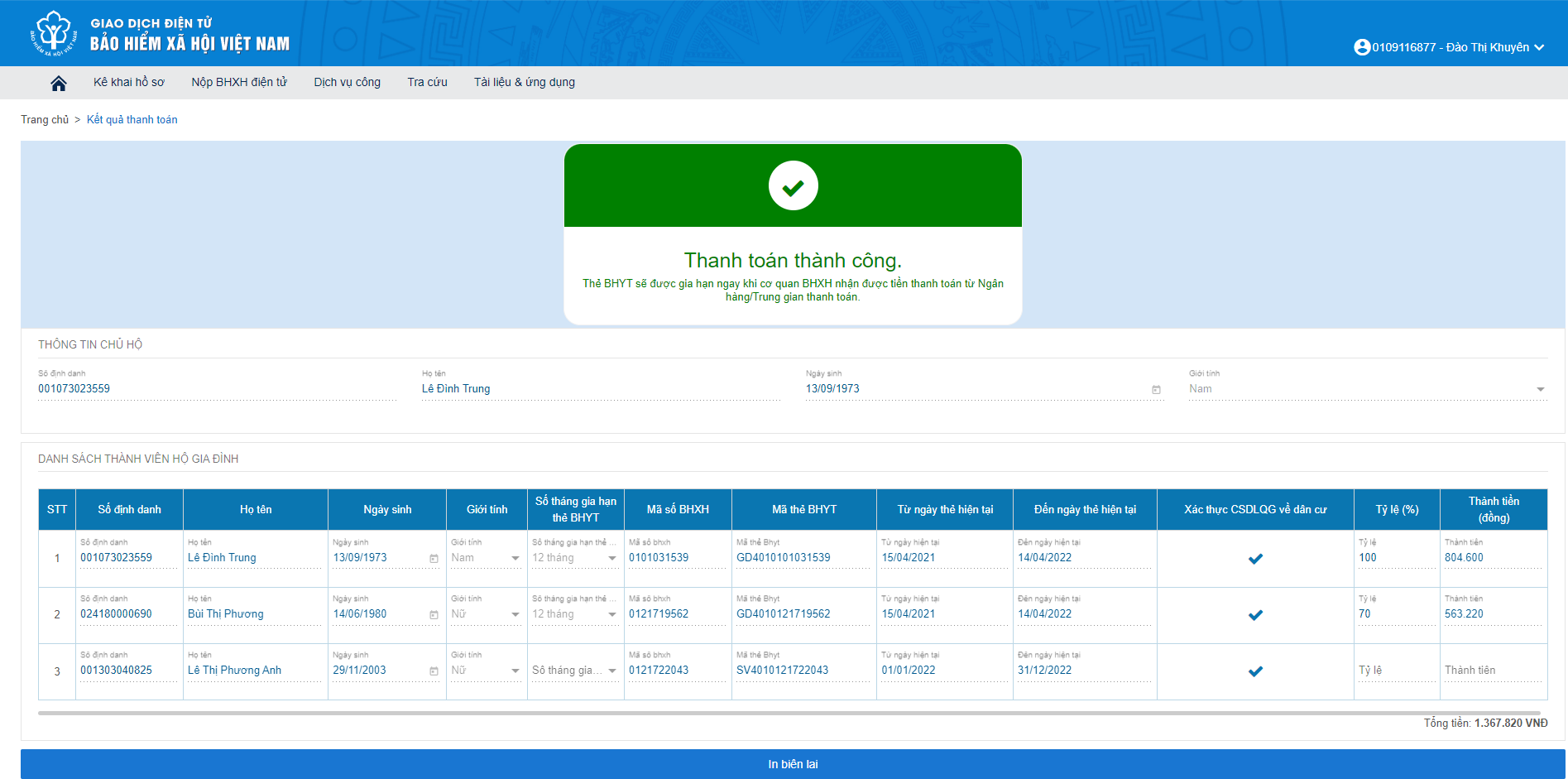The height and width of the screenshot is (779, 1568).
Task: Open date picker for Lê Thị Phương Anh row
Action: coord(434,671)
